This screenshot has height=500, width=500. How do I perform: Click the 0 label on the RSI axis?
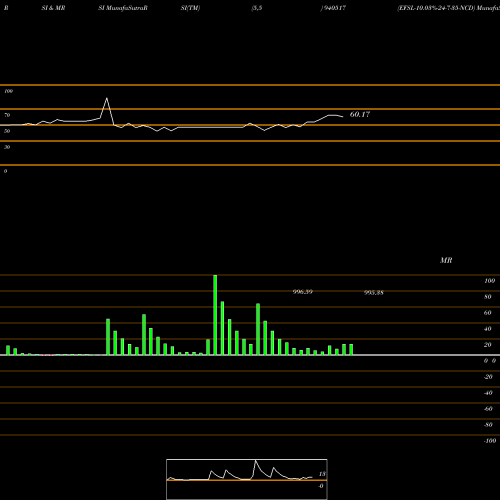pos(5,171)
